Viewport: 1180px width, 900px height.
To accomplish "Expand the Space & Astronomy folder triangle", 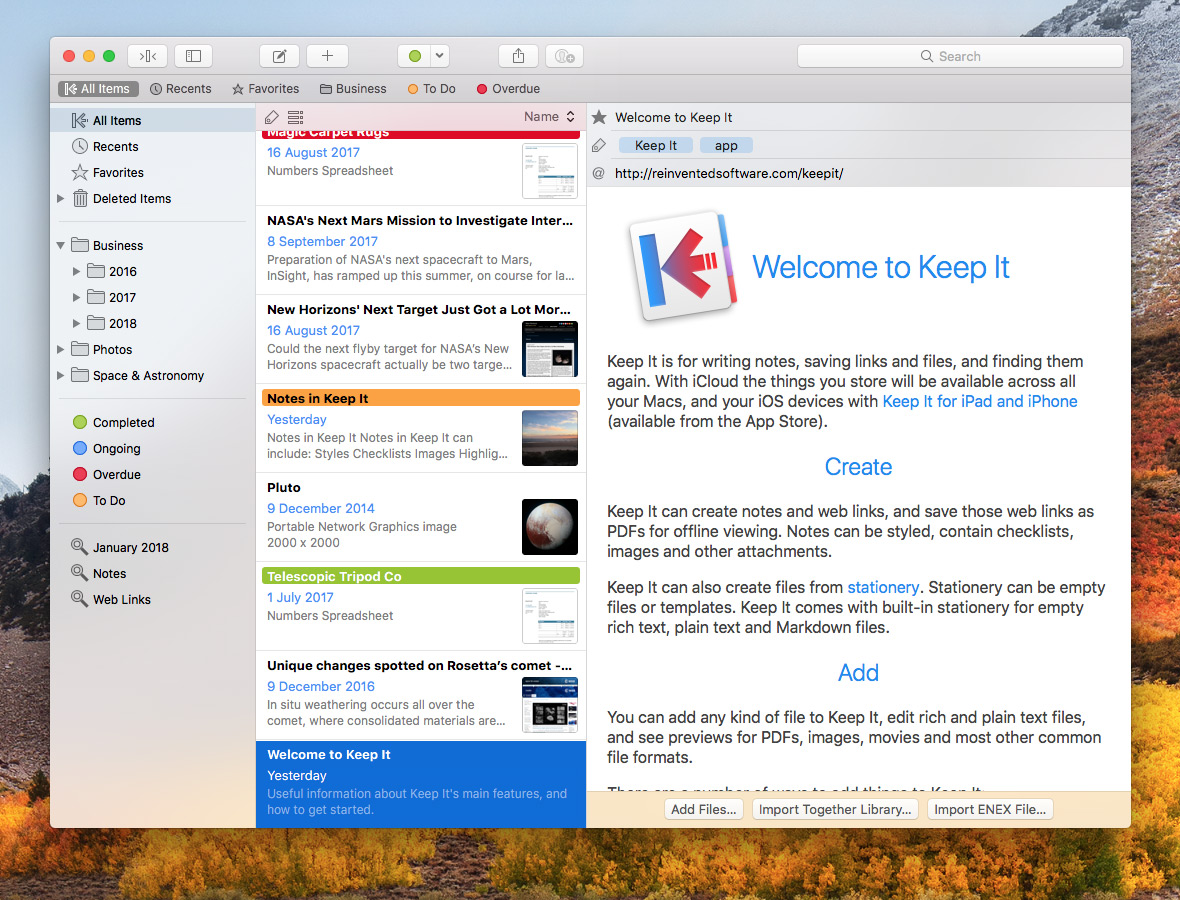I will point(61,375).
